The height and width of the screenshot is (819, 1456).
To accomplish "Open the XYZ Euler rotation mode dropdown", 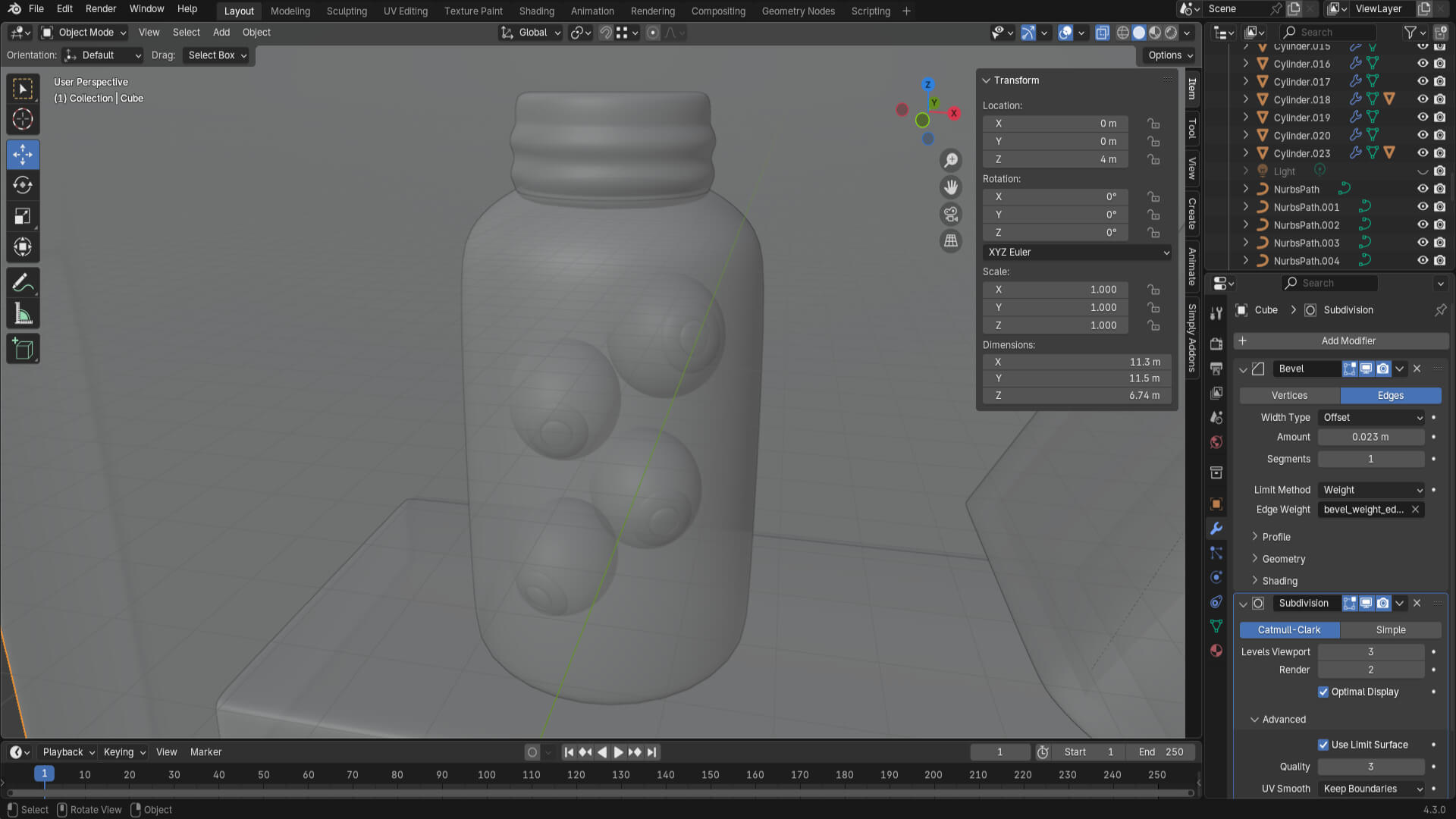I will 1077,253.
